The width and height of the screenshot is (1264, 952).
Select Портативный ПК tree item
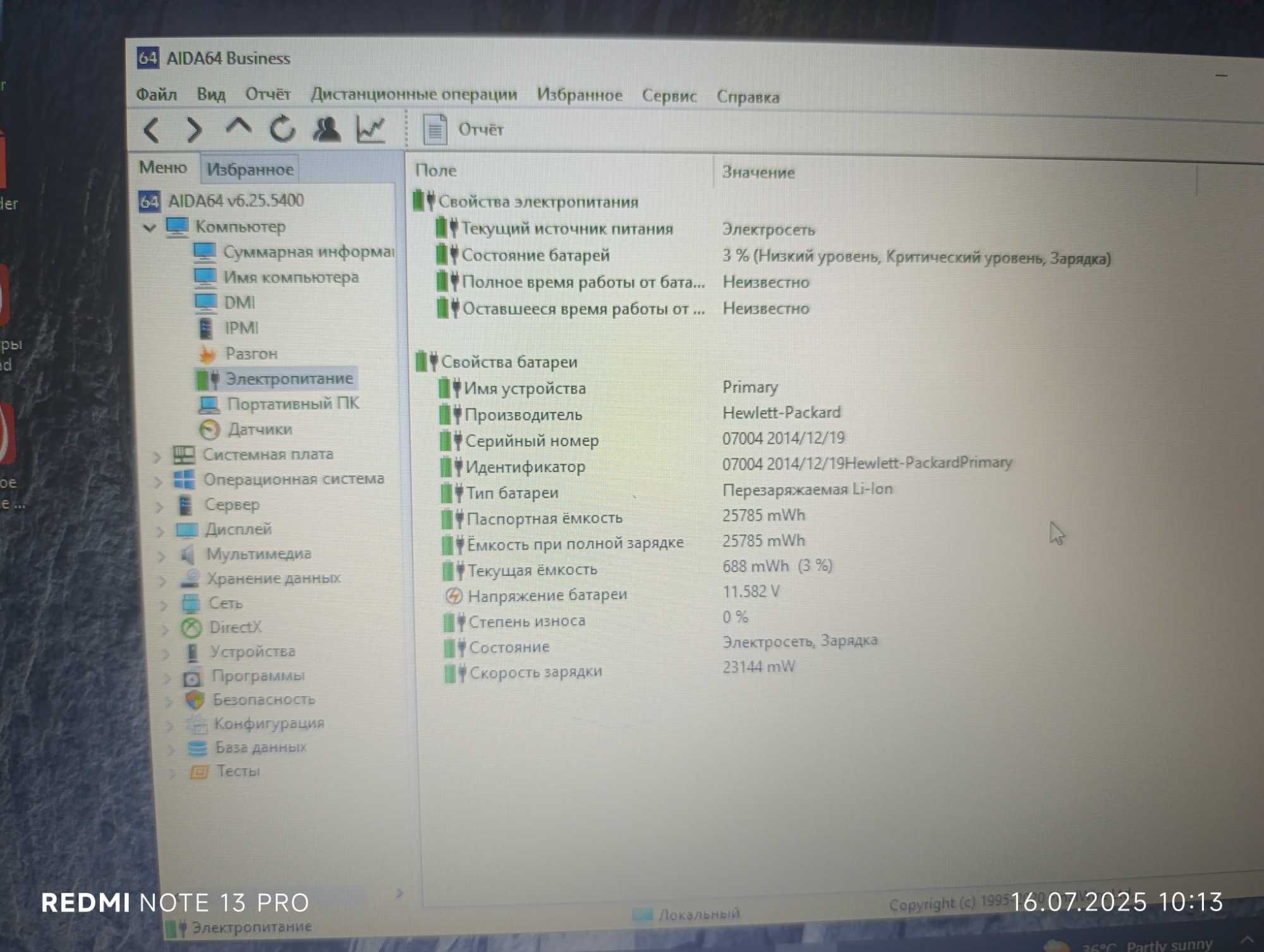[279, 404]
